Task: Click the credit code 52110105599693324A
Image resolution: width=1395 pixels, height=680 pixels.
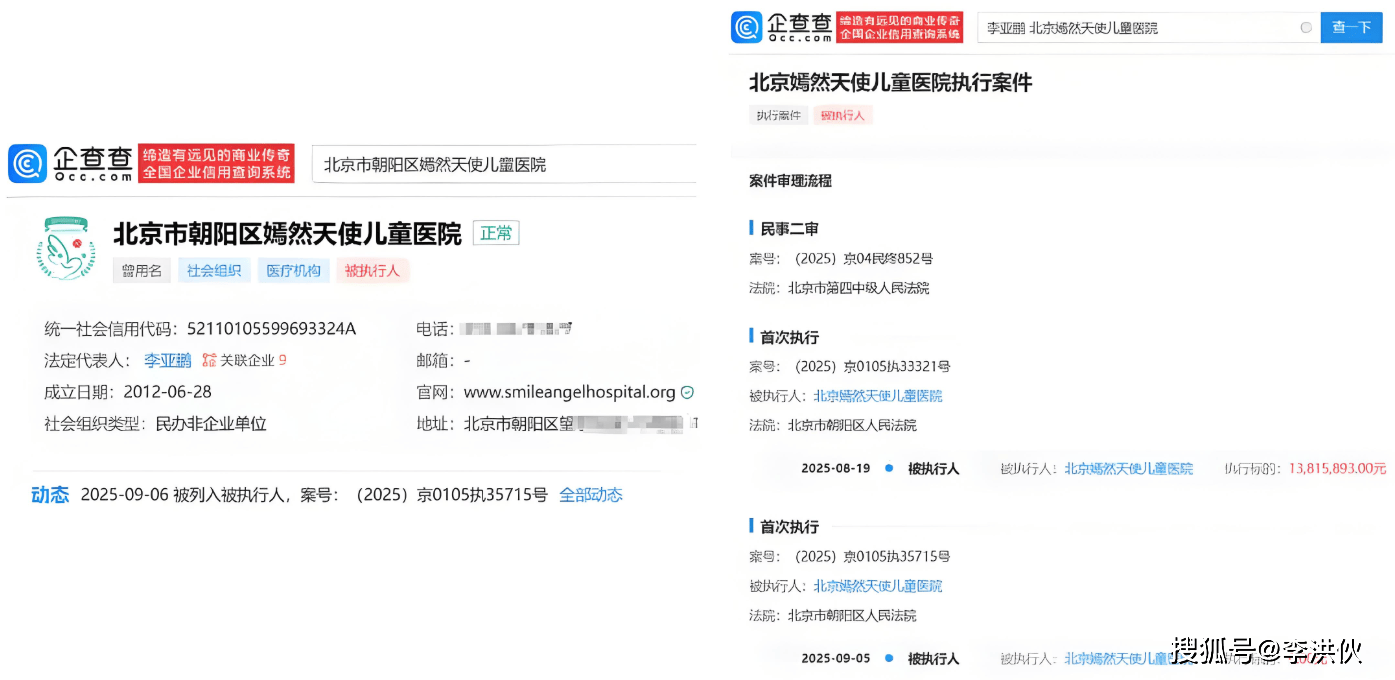Action: (271, 329)
